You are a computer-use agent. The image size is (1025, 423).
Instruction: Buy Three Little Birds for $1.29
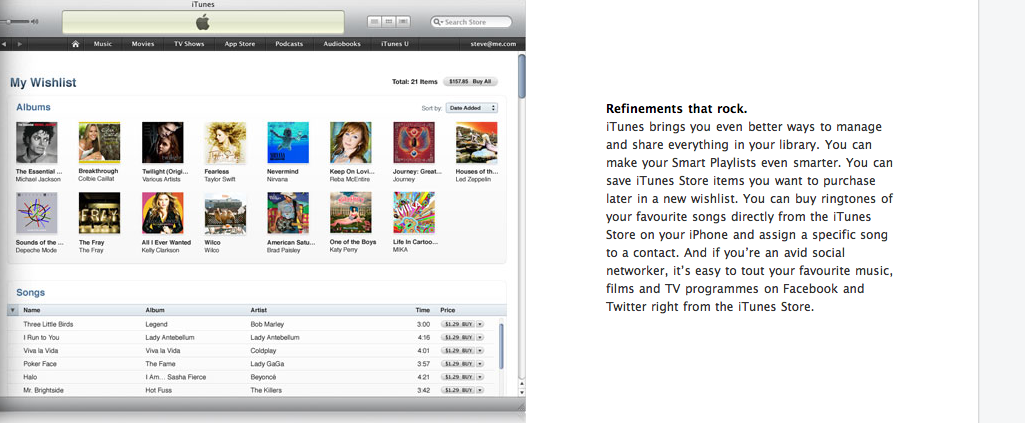[458, 324]
